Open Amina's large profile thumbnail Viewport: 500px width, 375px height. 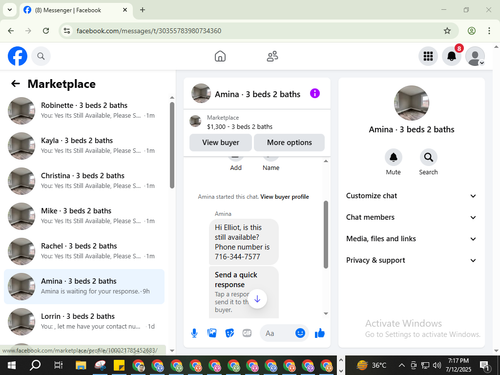coord(411,103)
